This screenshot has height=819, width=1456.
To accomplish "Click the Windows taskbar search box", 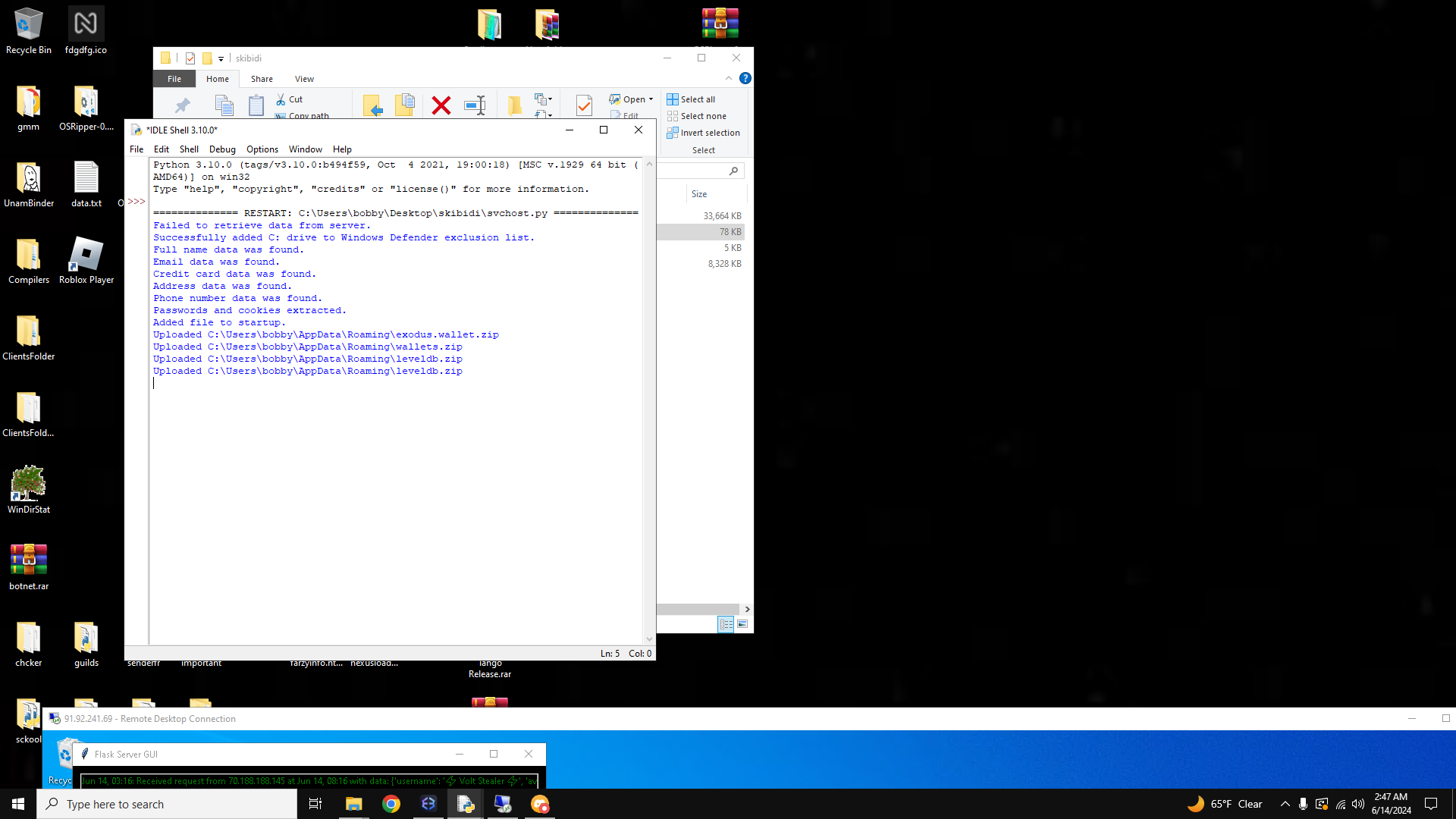I will pyautogui.click(x=167, y=804).
